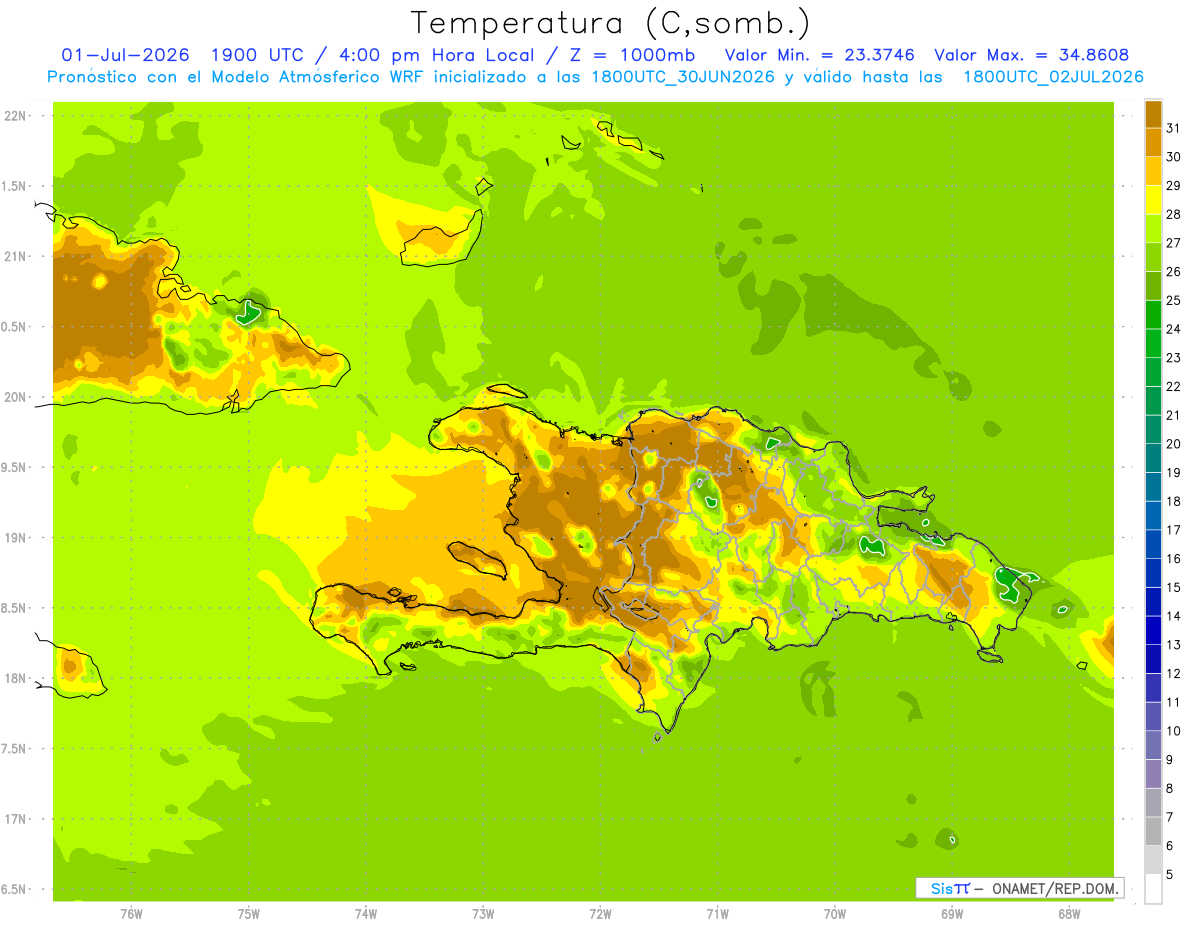Click the "71W" longitude label
The height and width of the screenshot is (927, 1200).
tap(717, 915)
